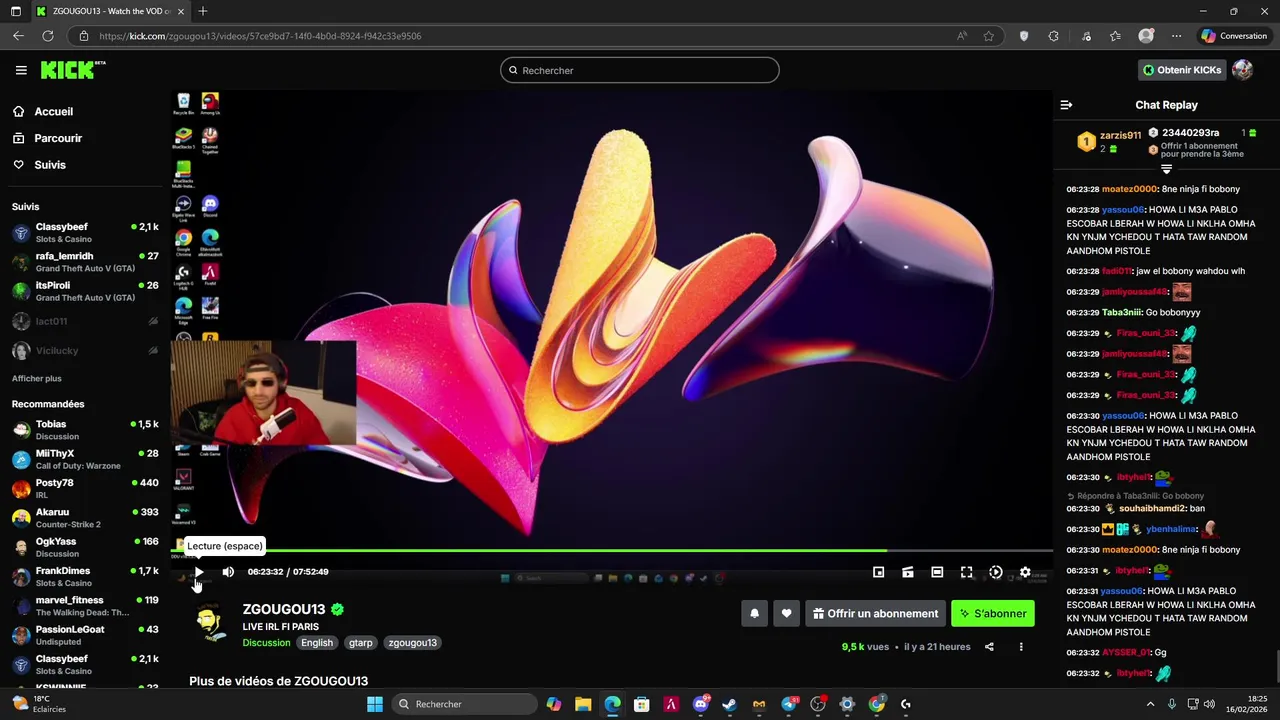Image resolution: width=1280 pixels, height=720 pixels.
Task: Go back using the browser back arrow
Action: 19,36
